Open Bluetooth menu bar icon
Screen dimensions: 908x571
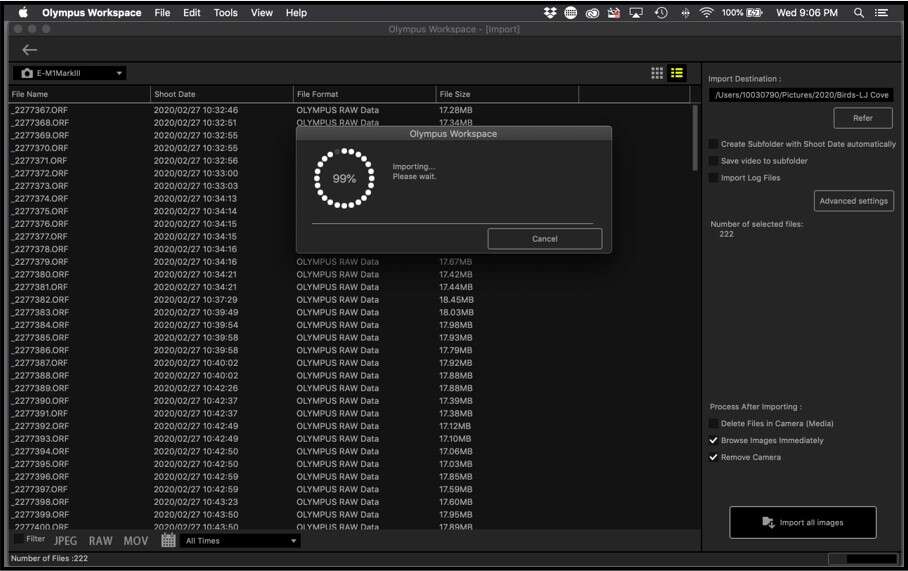(x=685, y=13)
